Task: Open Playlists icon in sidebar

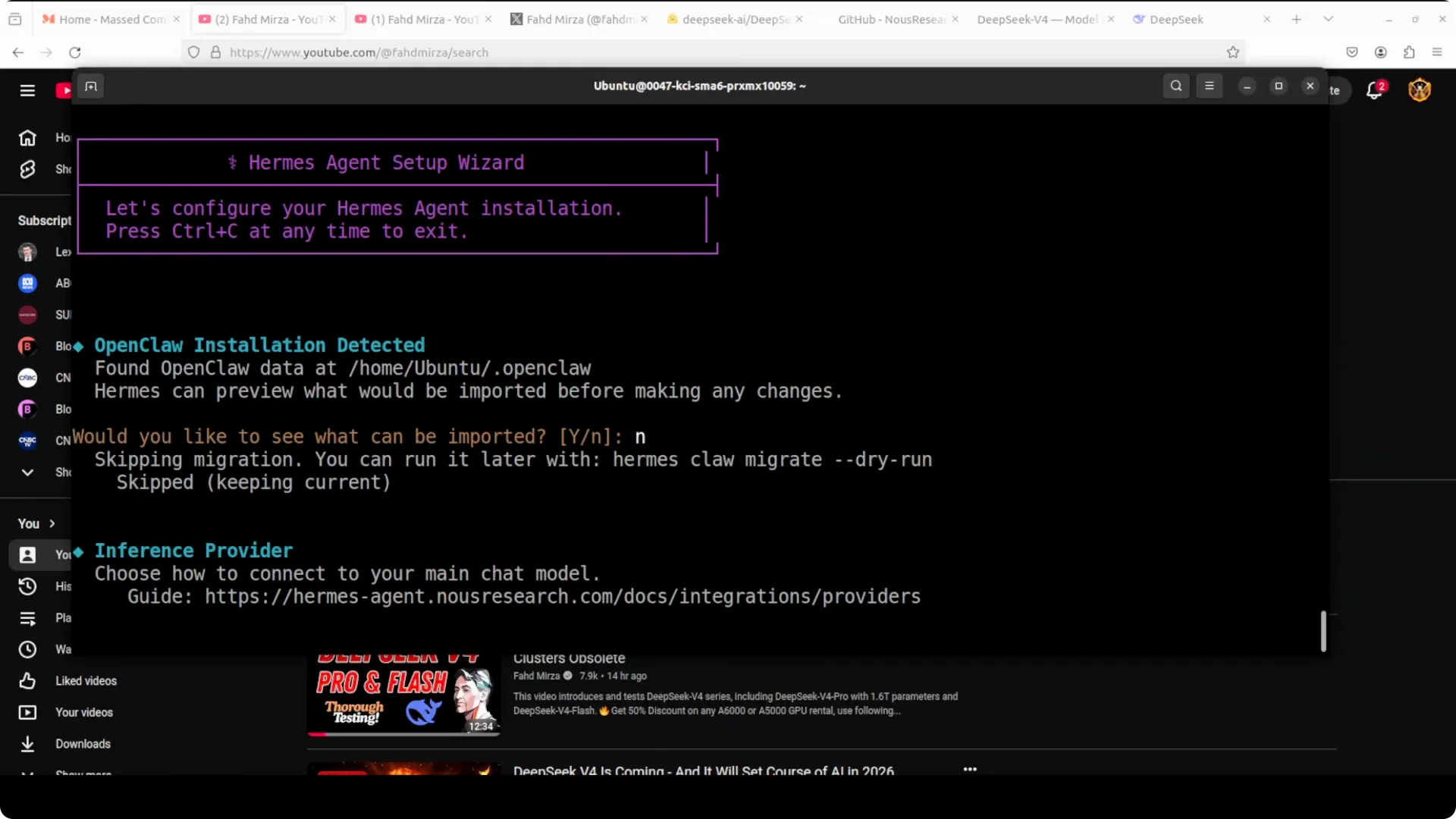Action: tap(27, 618)
